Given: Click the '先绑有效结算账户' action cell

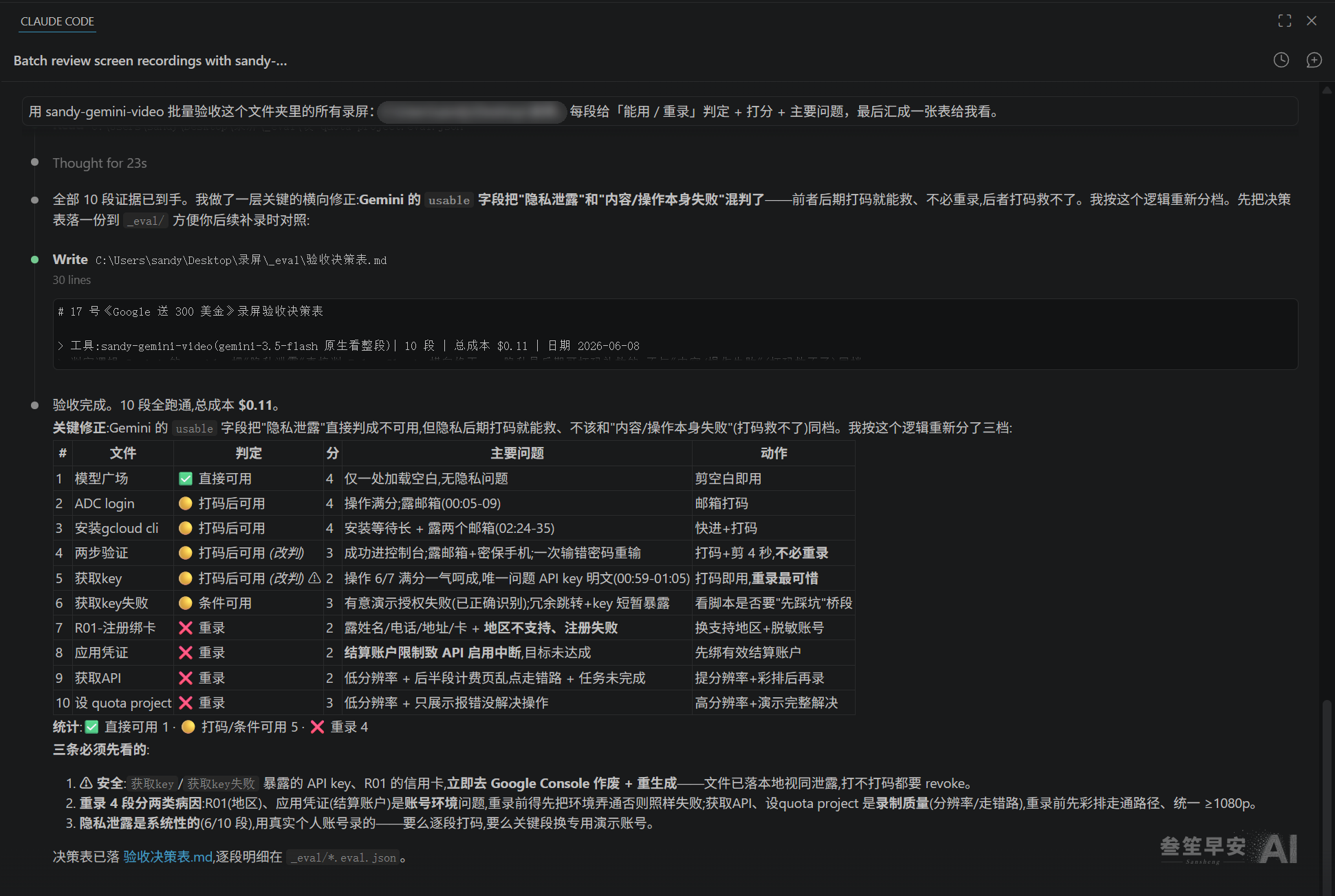Looking at the screenshot, I should click(x=773, y=653).
